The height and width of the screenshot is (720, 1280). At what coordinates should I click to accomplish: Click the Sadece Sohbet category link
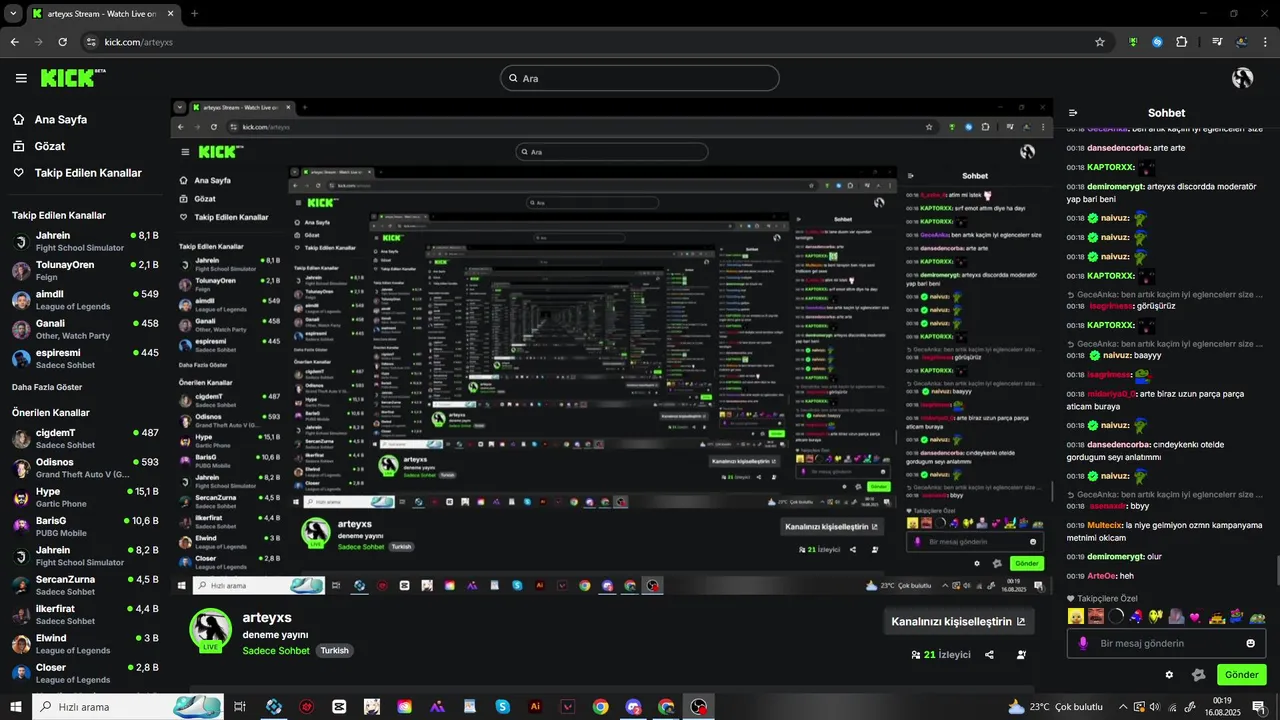pos(276,651)
